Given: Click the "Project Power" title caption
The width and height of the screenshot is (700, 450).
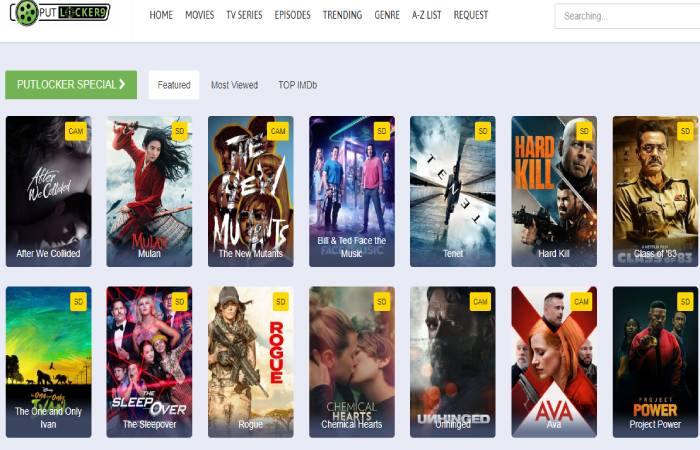Looking at the screenshot, I should pyautogui.click(x=655, y=424).
